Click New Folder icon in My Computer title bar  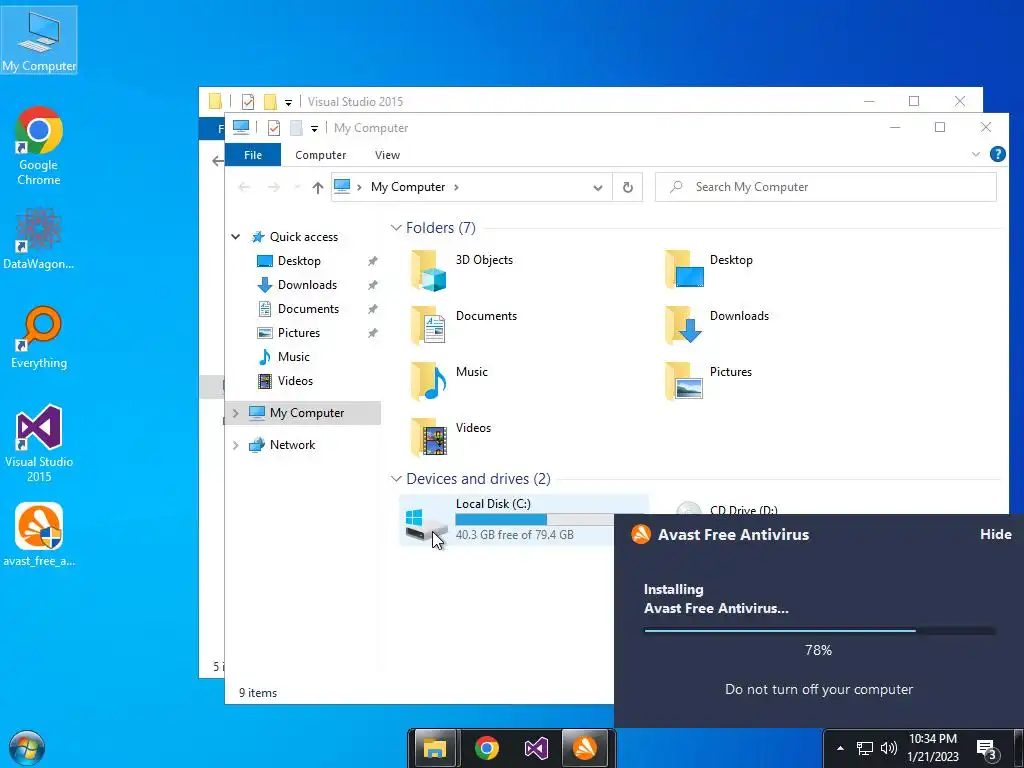click(x=296, y=127)
